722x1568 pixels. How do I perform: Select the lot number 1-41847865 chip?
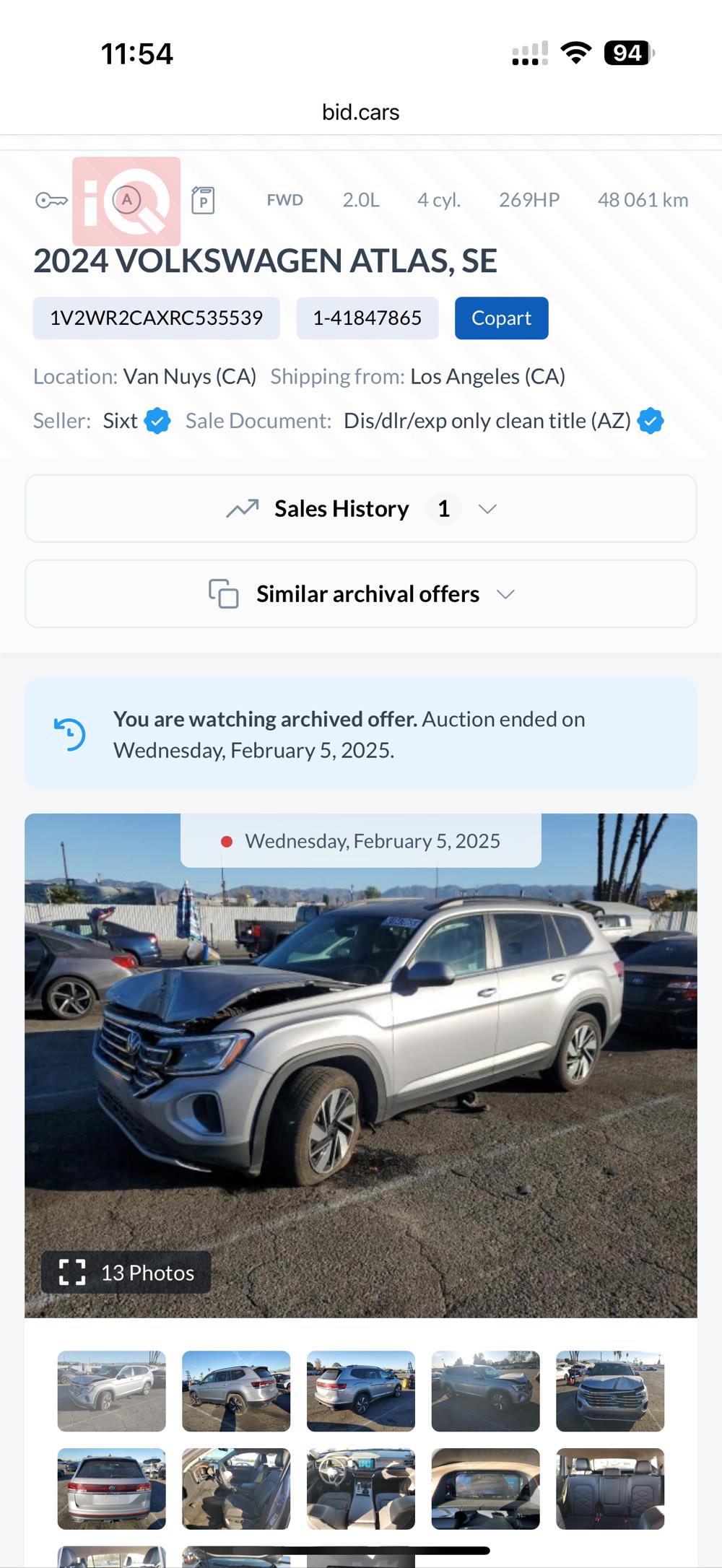coord(367,318)
